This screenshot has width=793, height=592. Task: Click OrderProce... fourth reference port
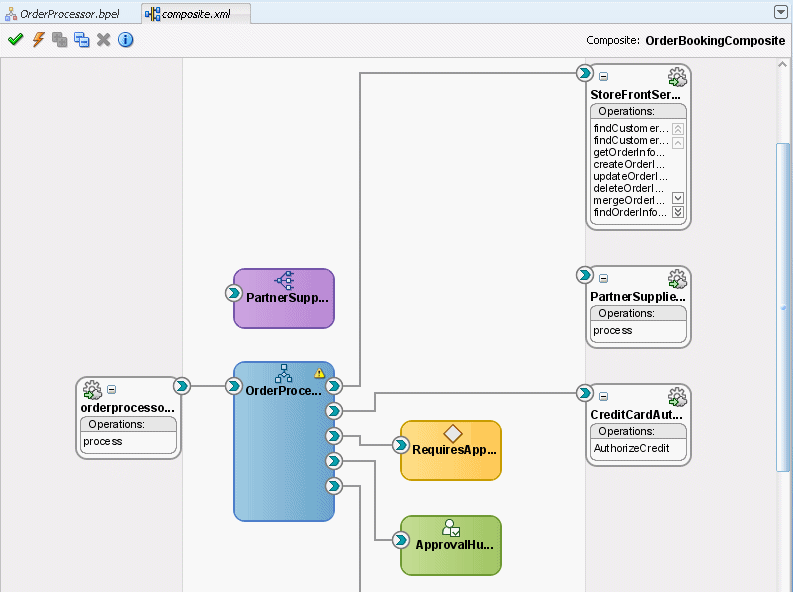[333, 461]
